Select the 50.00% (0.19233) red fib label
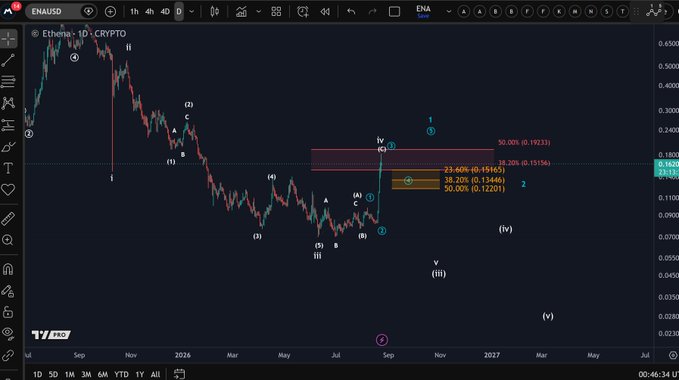679x380 pixels. (524, 142)
